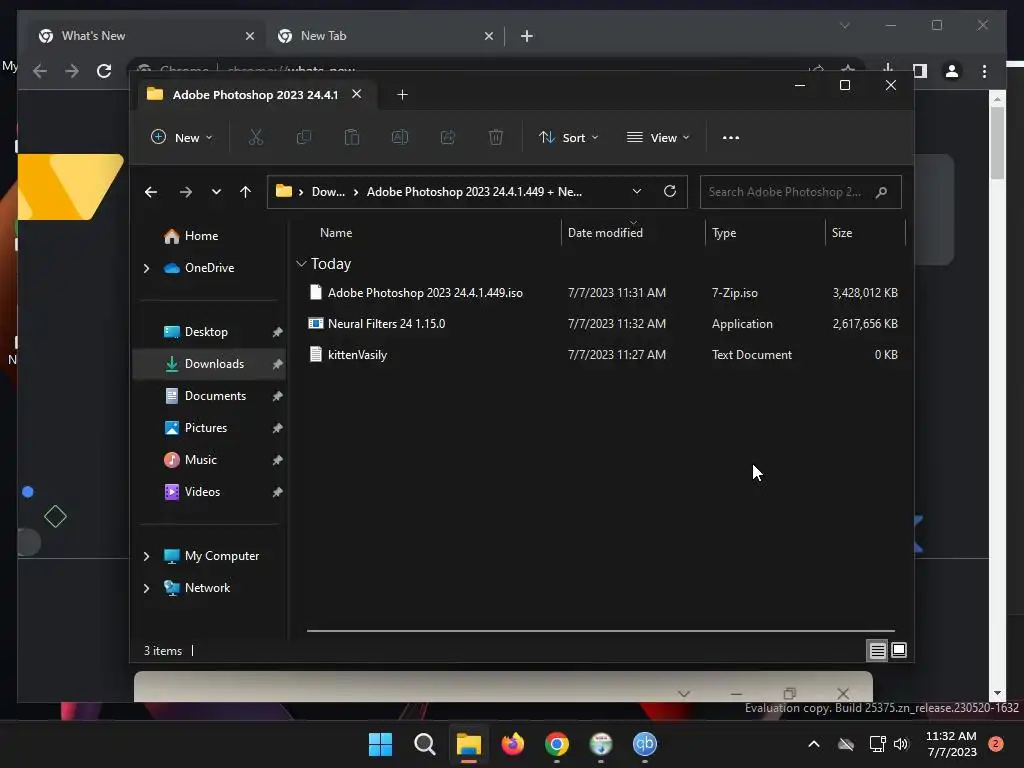Image resolution: width=1024 pixels, height=768 pixels.
Task: Open recent locations dropdown chevron
Action: coord(216,192)
